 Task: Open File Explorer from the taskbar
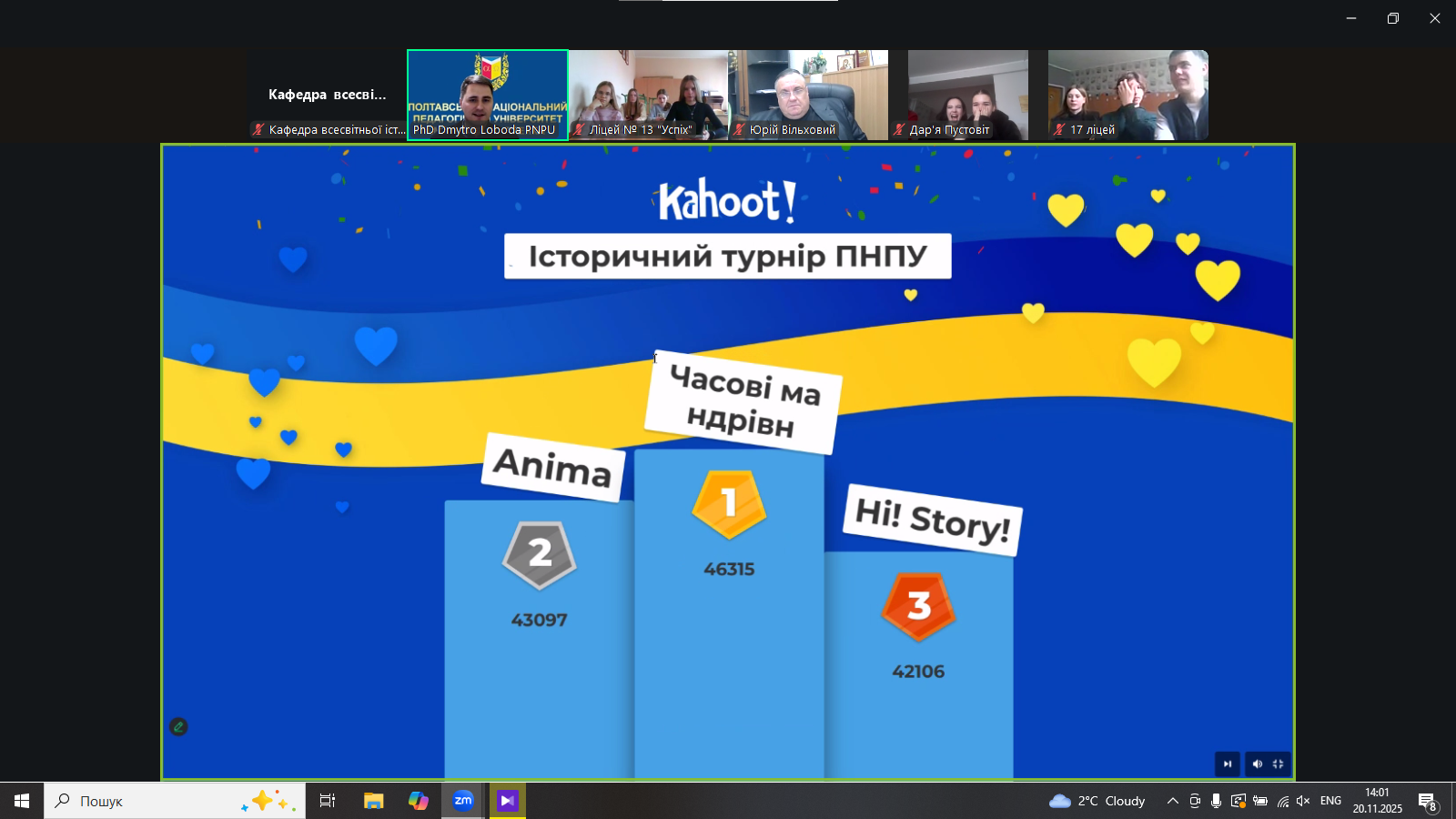tap(374, 801)
